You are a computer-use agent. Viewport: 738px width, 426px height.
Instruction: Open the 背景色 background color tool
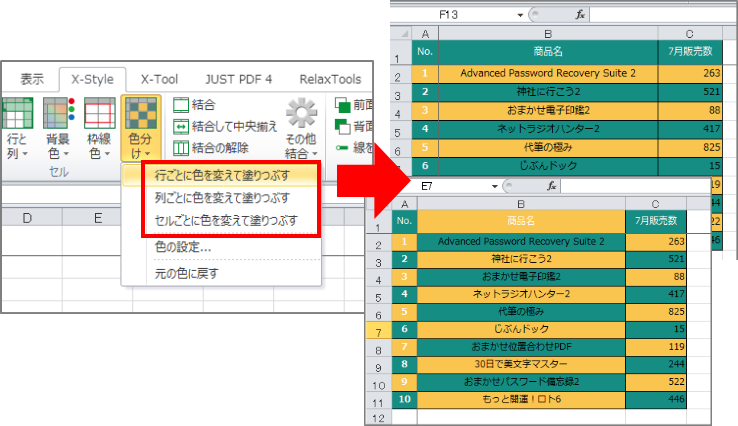tap(58, 128)
